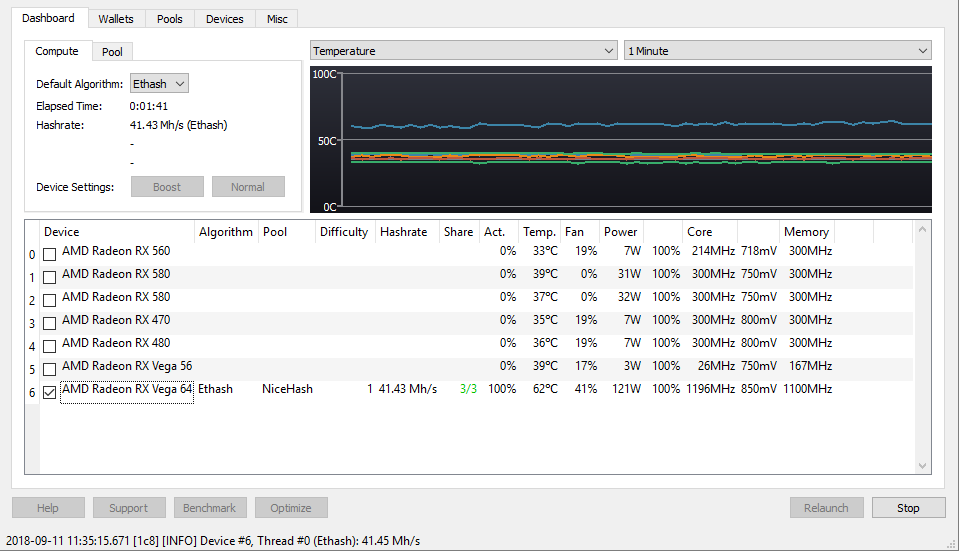Click the 850mV voltage value
Viewport: 959px width, 551px height.
point(759,389)
